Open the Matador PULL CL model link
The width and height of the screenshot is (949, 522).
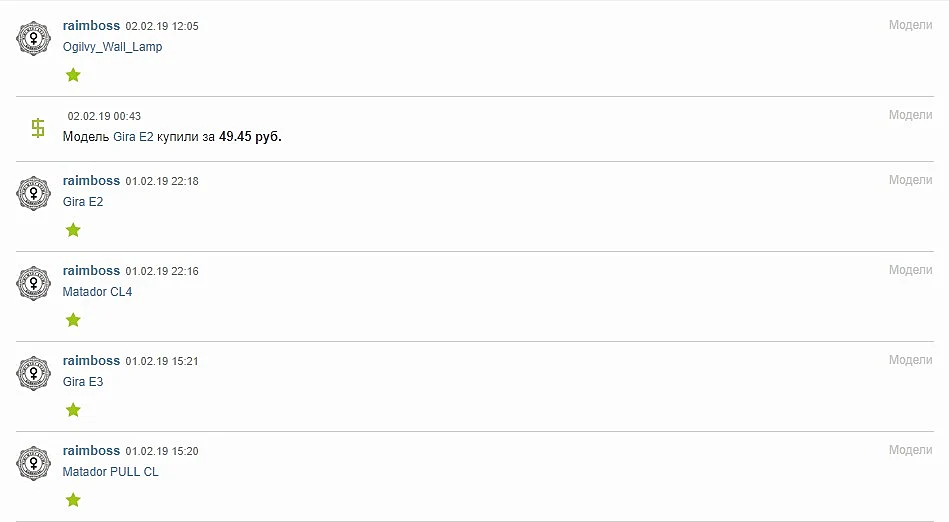[x=111, y=472]
